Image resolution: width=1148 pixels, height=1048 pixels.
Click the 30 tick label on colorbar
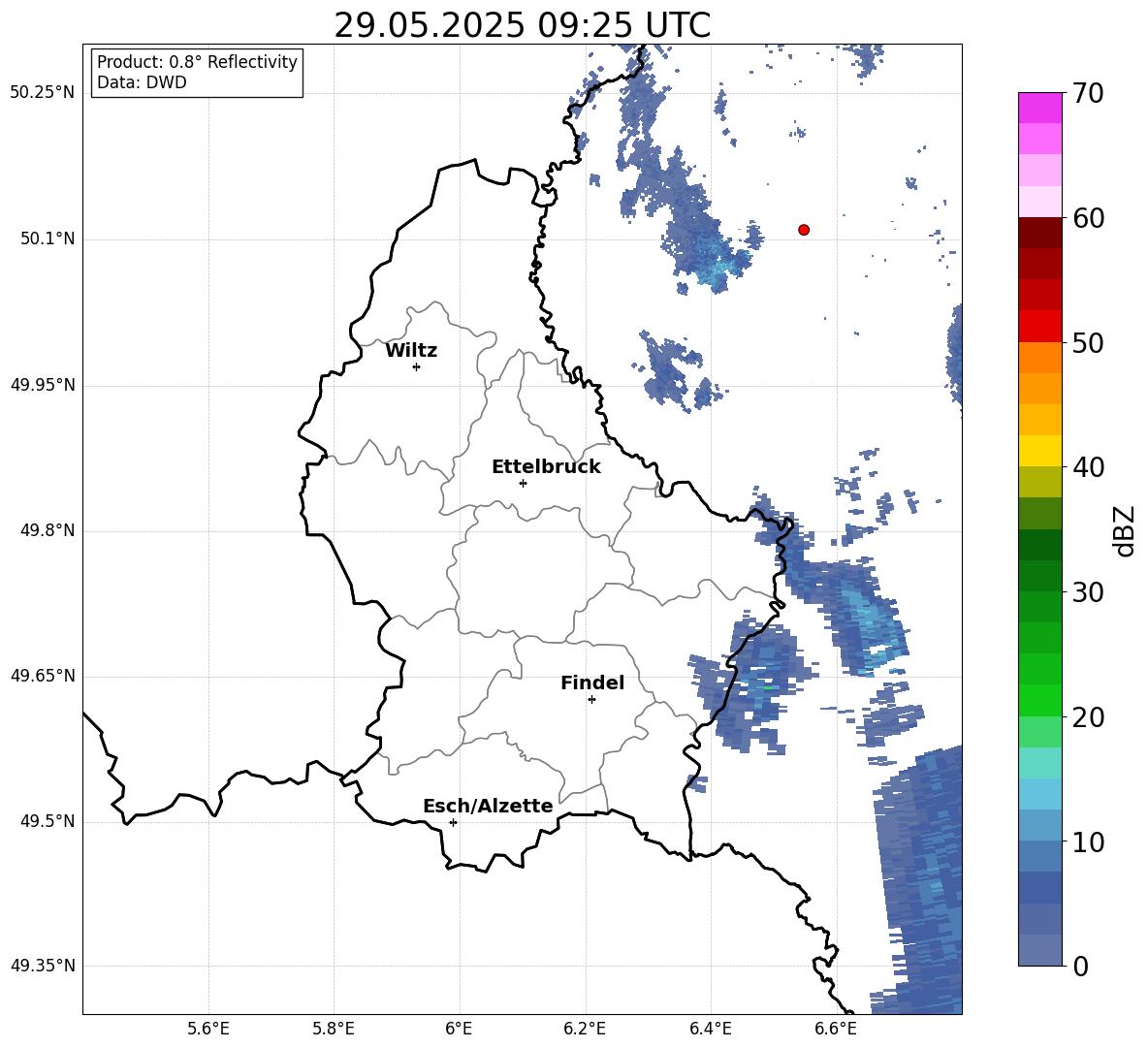pyautogui.click(x=1088, y=592)
